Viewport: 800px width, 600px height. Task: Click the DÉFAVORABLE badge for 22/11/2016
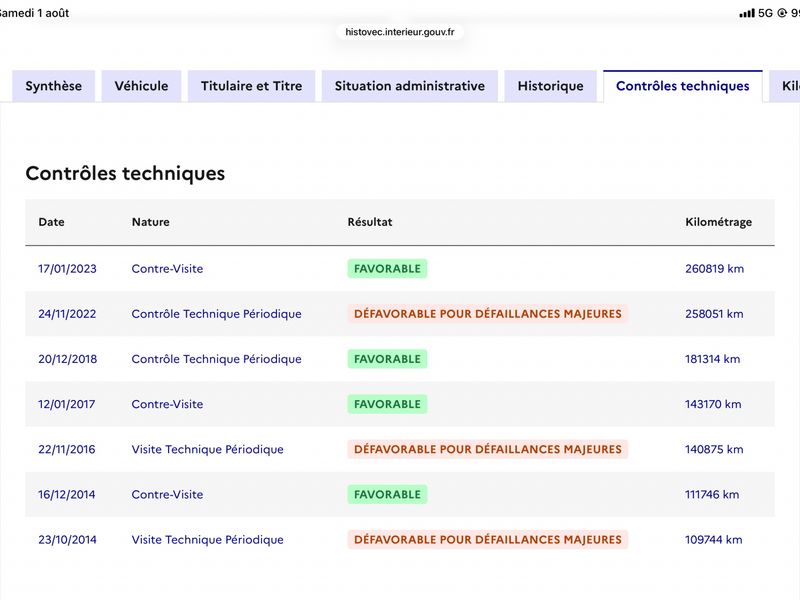pyautogui.click(x=488, y=449)
